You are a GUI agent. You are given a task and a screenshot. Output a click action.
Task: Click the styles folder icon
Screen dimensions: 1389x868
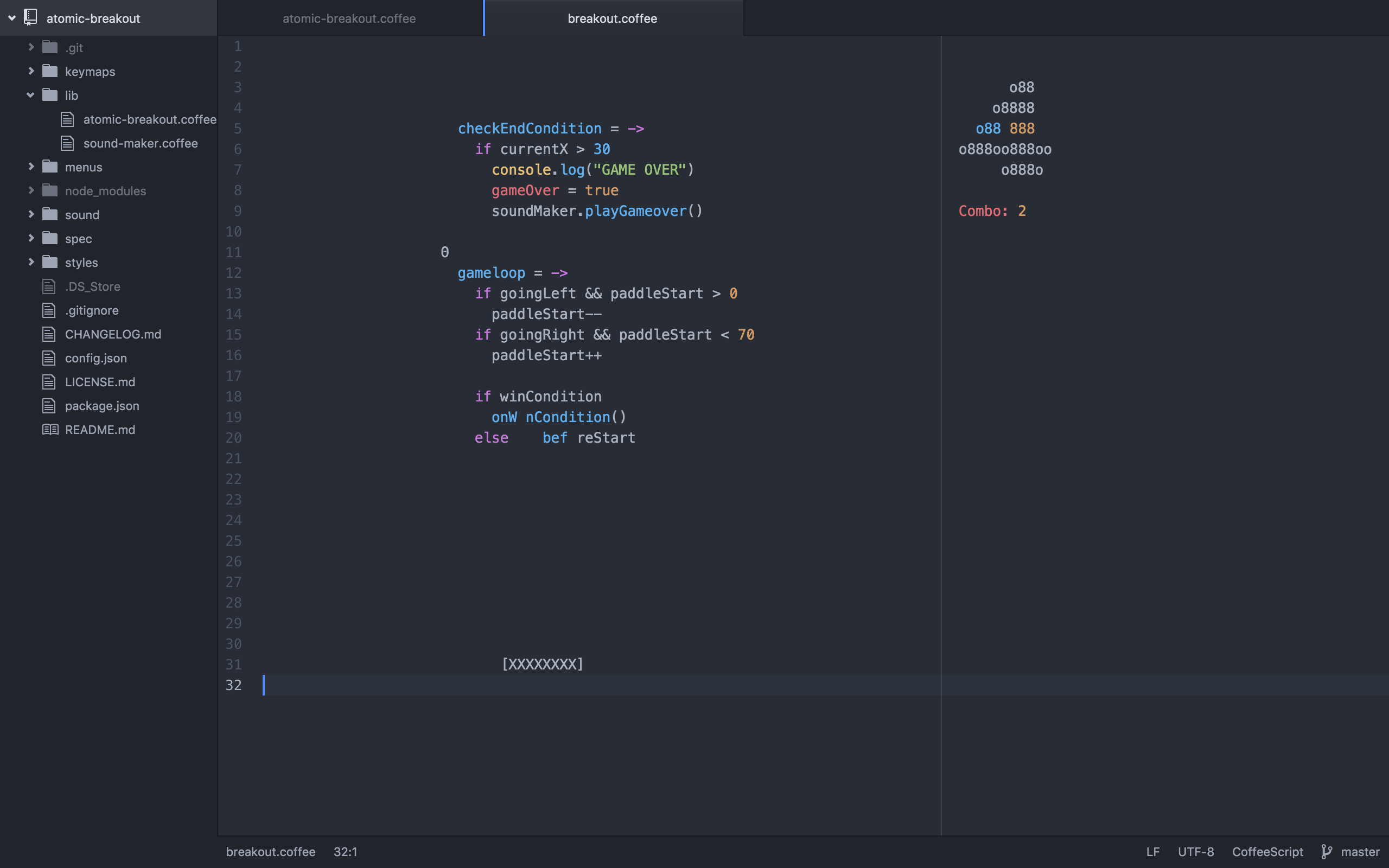[50, 263]
